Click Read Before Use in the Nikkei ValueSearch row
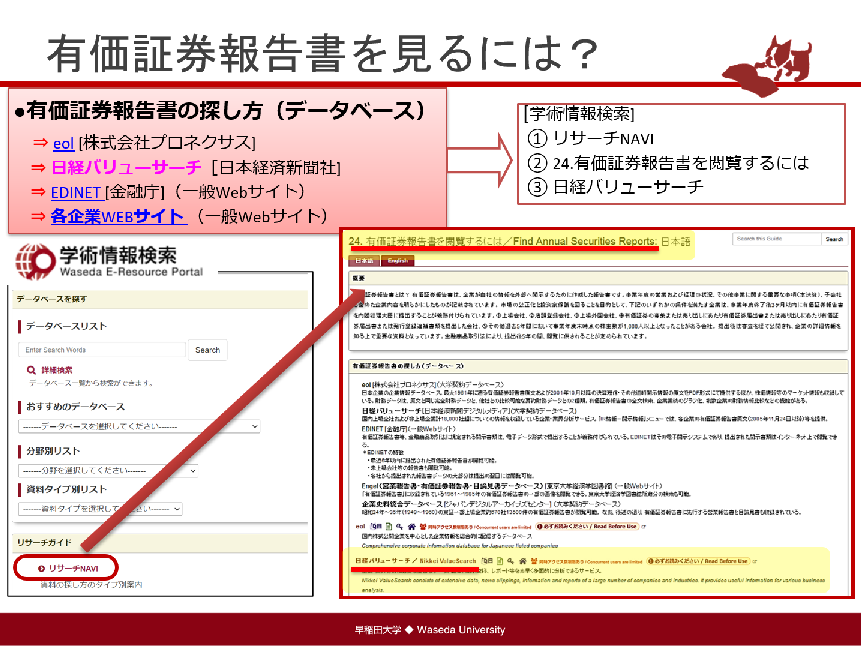 point(698,561)
